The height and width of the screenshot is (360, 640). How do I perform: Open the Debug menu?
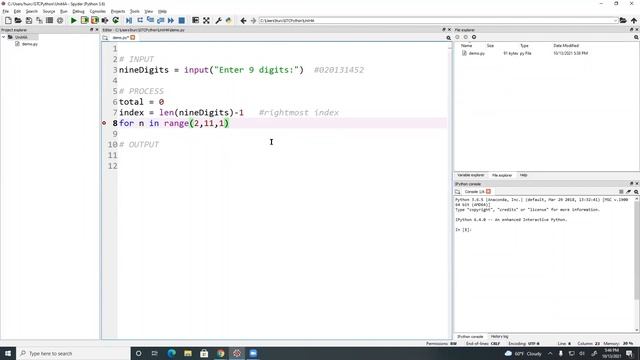click(x=78, y=11)
